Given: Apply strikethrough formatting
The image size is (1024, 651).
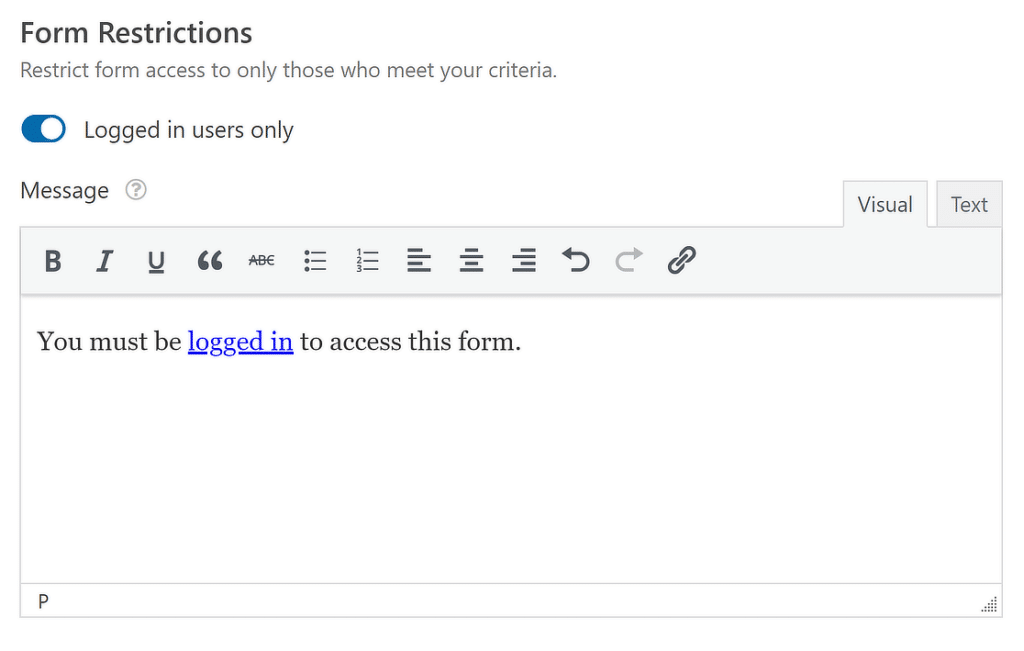Looking at the screenshot, I should coord(261,261).
